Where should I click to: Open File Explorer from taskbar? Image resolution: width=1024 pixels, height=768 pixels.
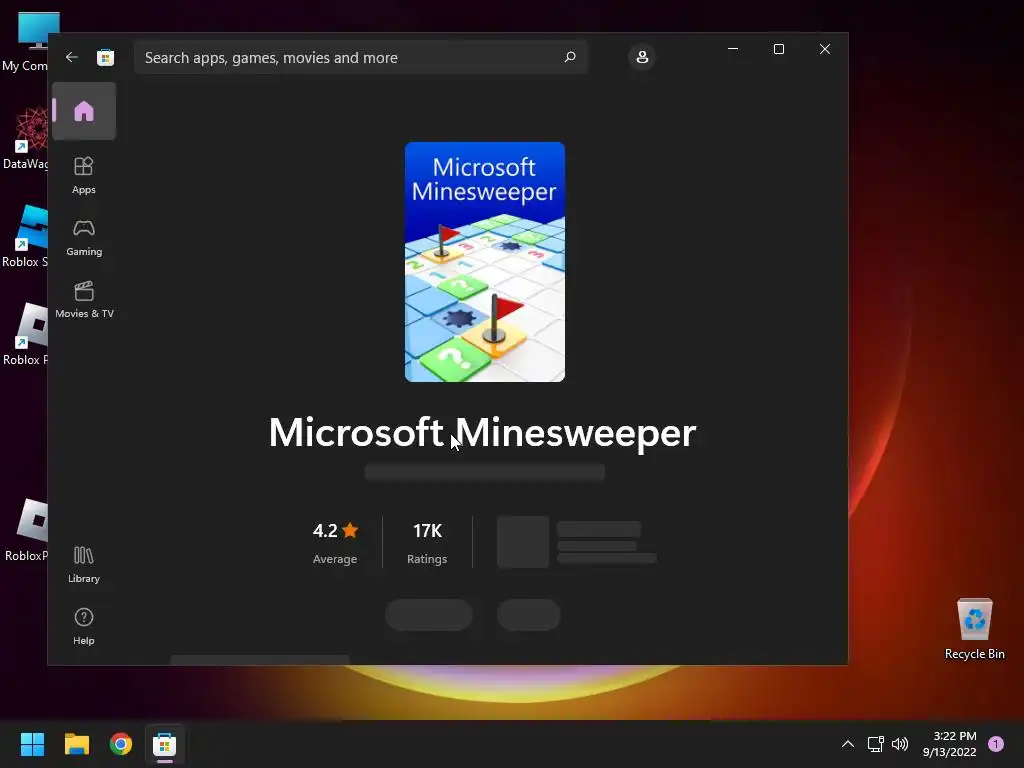(x=77, y=744)
